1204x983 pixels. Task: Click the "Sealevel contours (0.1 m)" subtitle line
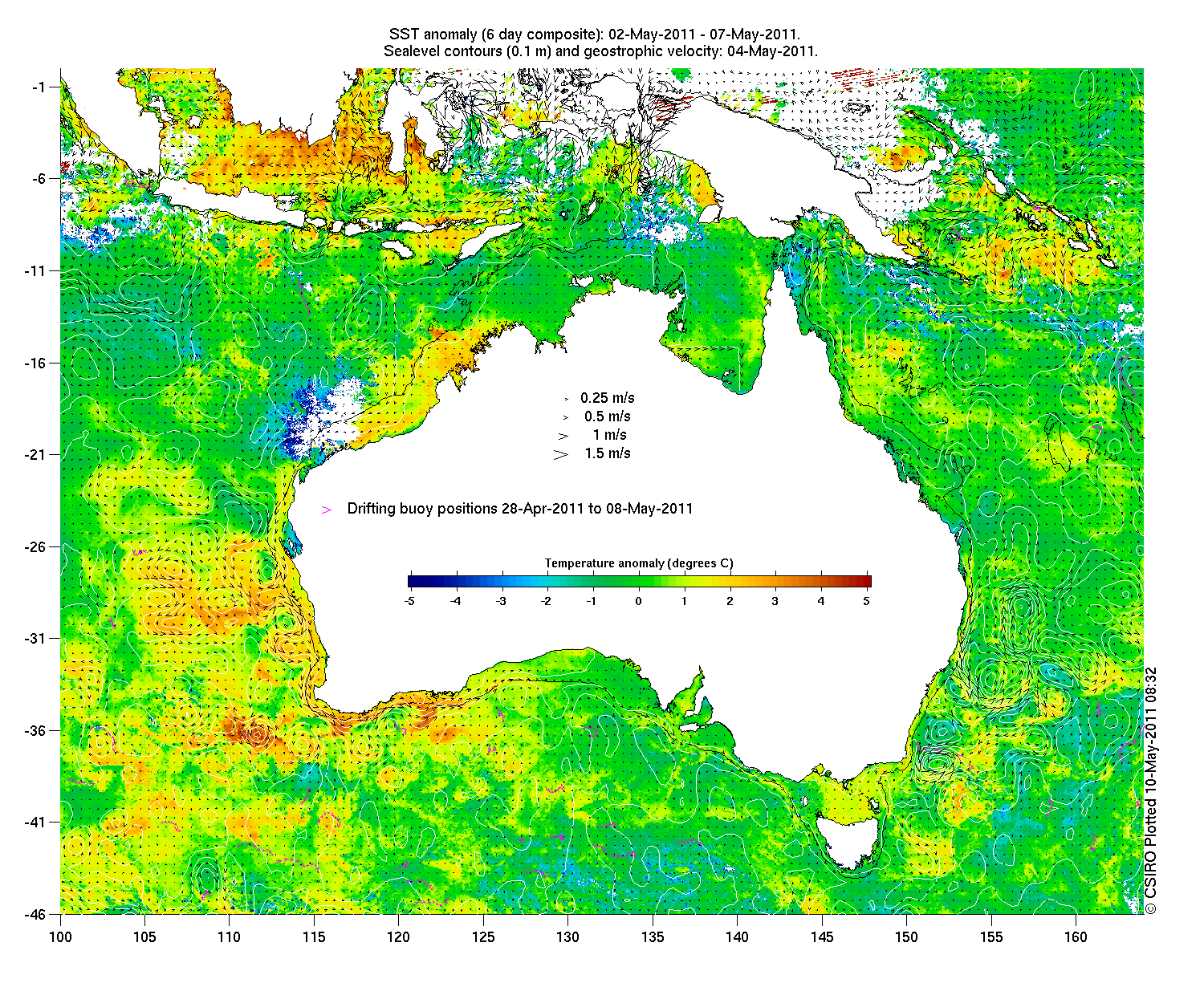click(600, 51)
